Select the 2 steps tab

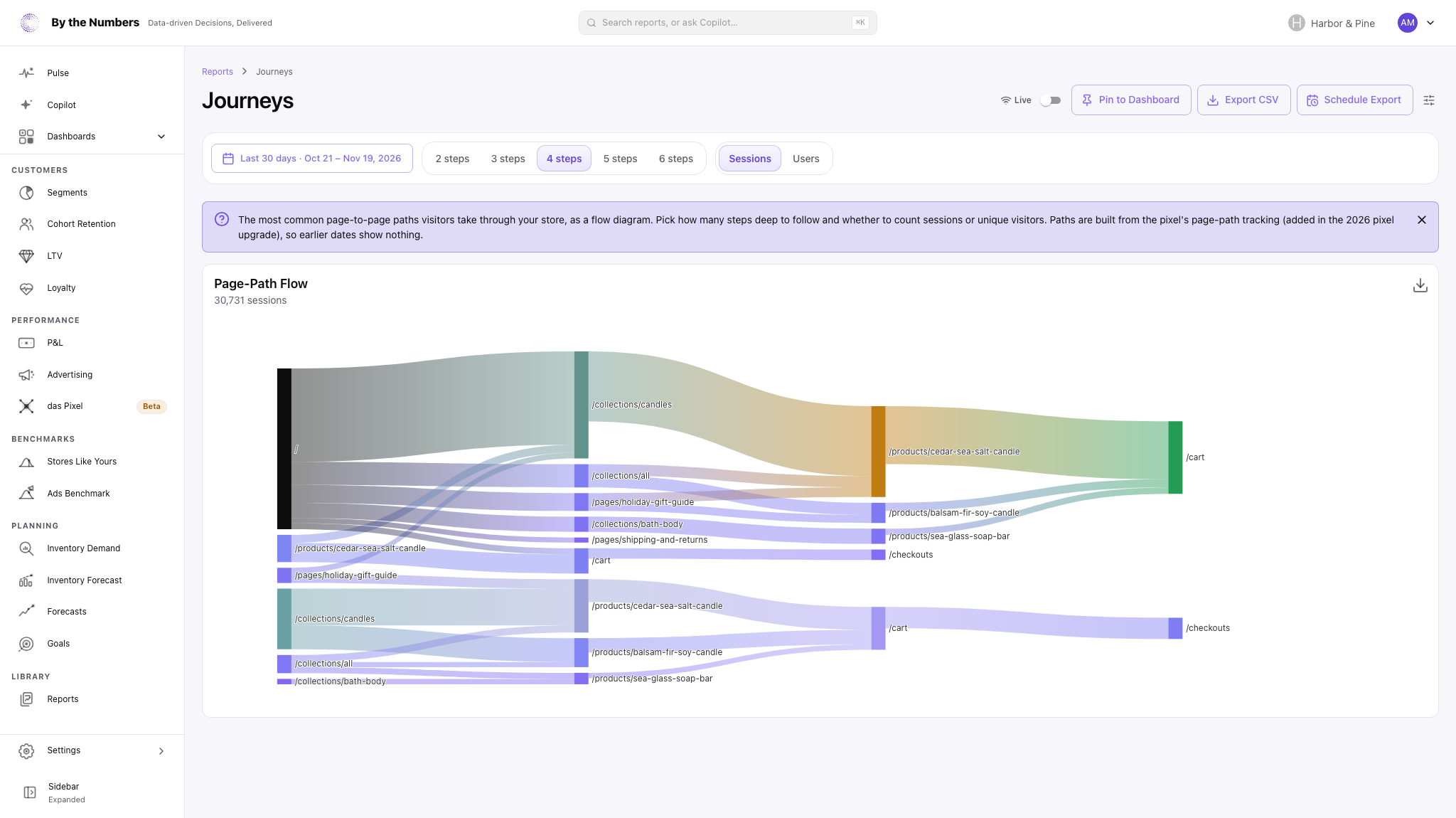click(x=452, y=159)
